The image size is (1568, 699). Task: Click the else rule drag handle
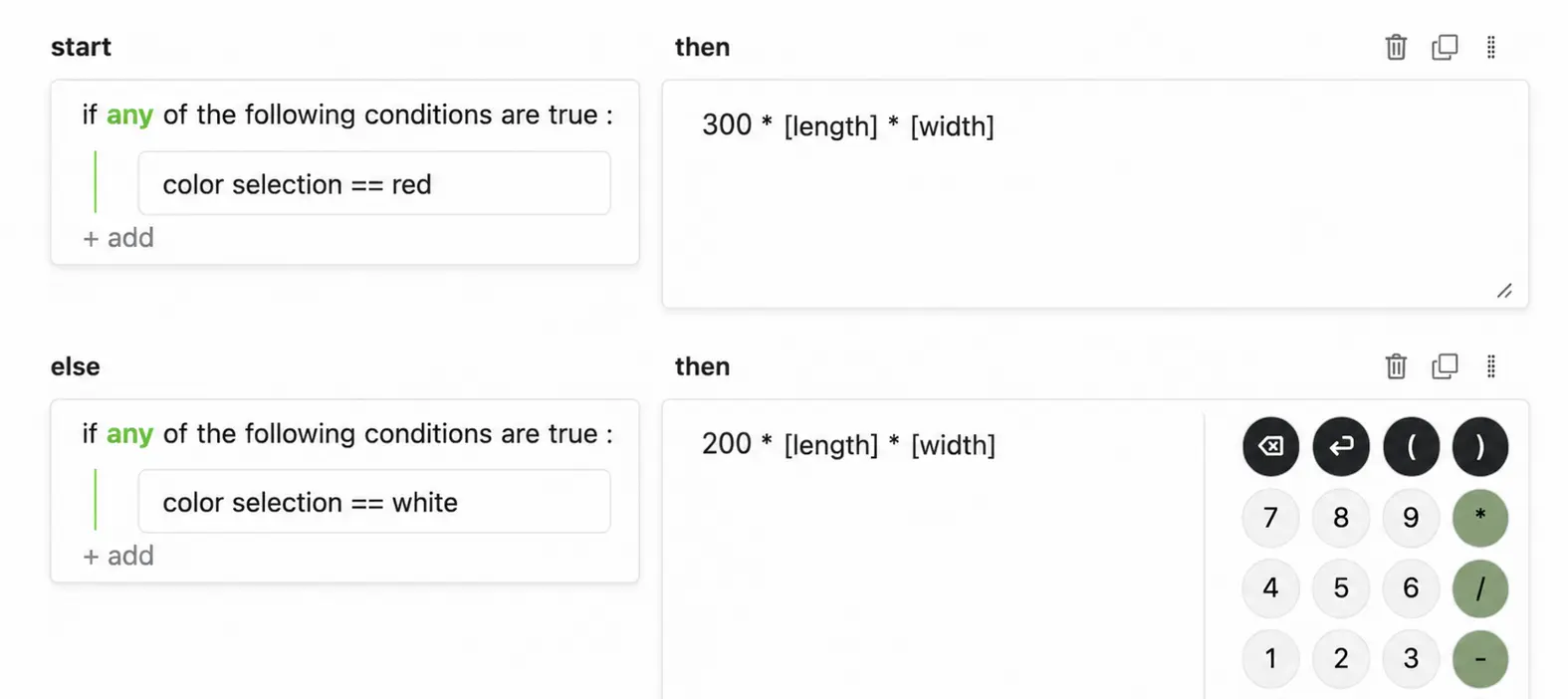1490,366
